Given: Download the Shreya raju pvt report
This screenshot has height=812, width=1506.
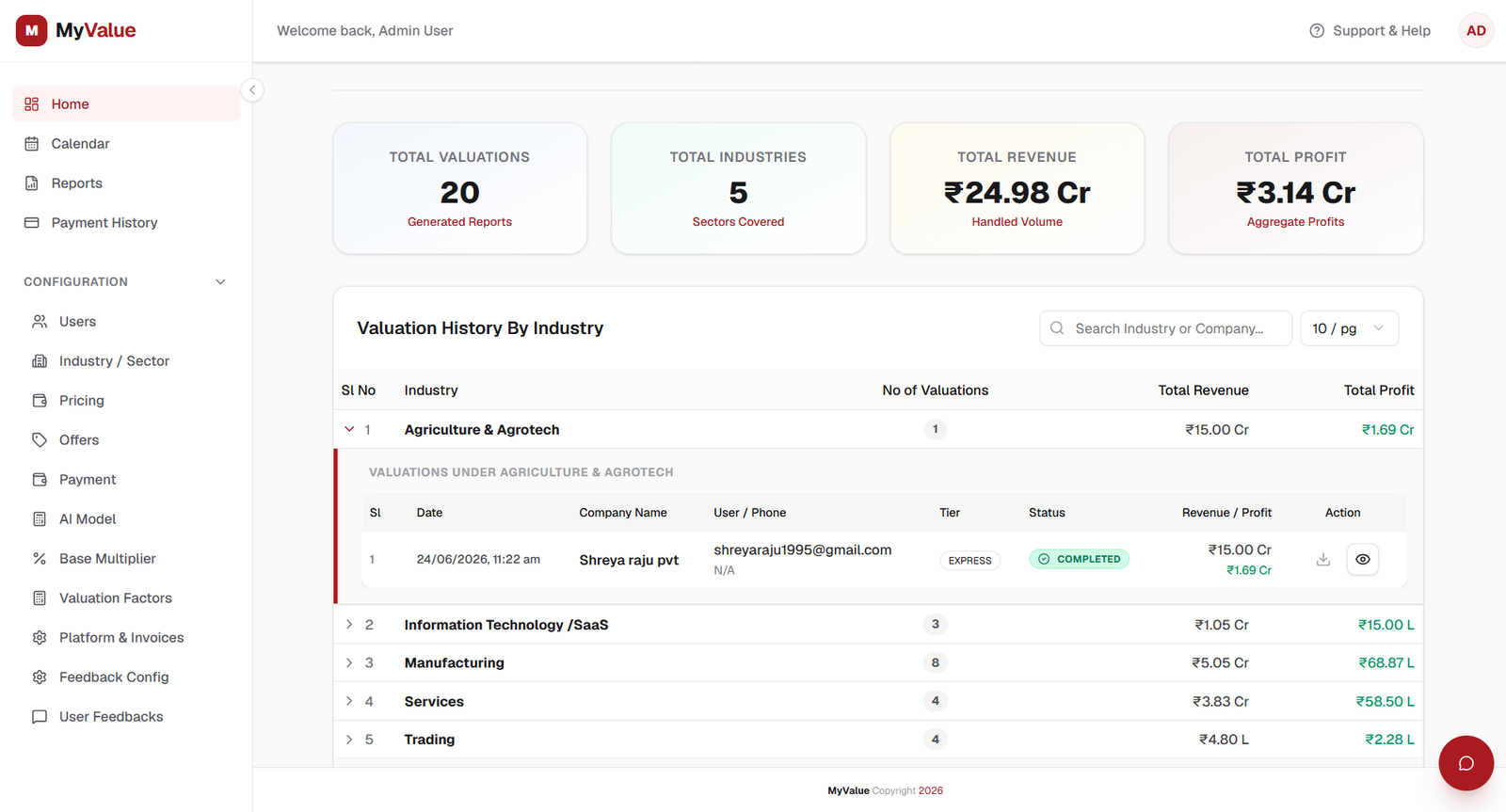Looking at the screenshot, I should click(1323, 559).
